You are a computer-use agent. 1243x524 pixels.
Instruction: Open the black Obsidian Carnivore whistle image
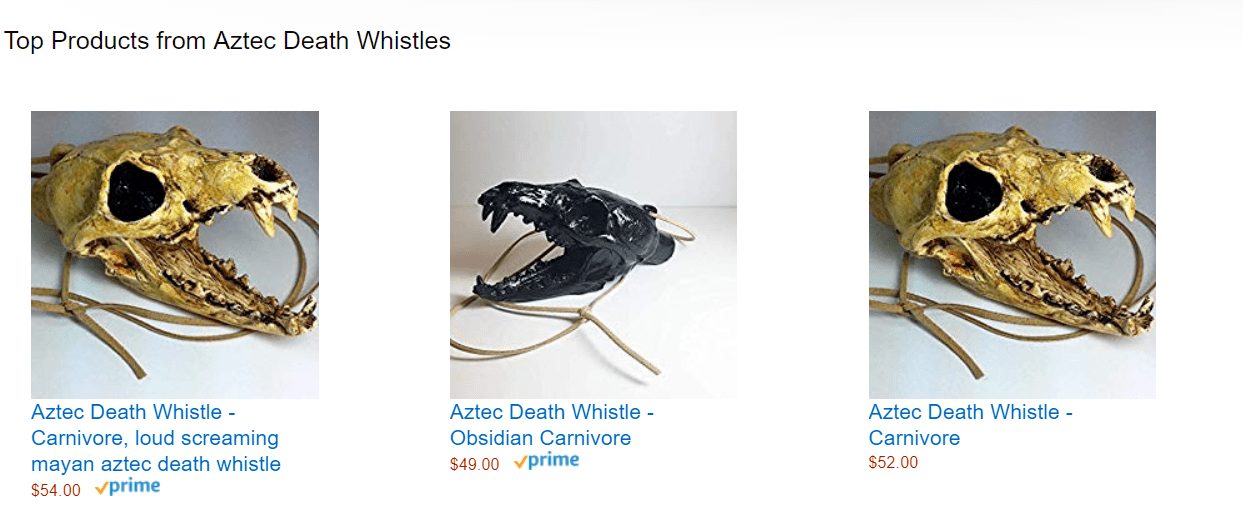pos(593,254)
